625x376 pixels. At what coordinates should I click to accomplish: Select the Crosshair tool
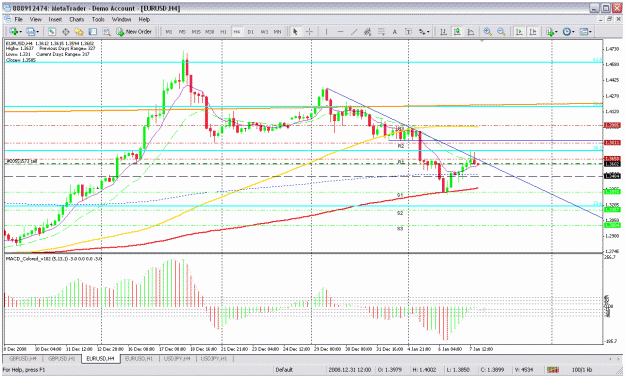point(309,31)
